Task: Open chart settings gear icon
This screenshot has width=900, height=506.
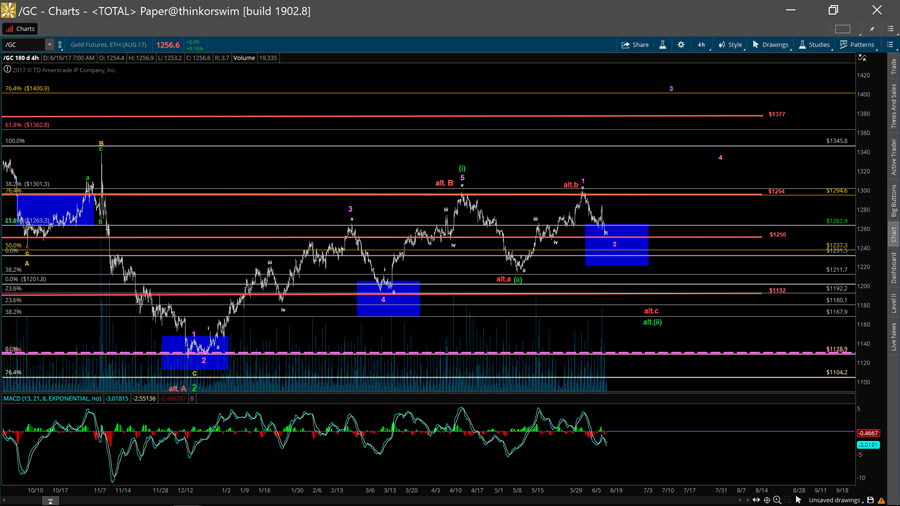Action: [681, 45]
